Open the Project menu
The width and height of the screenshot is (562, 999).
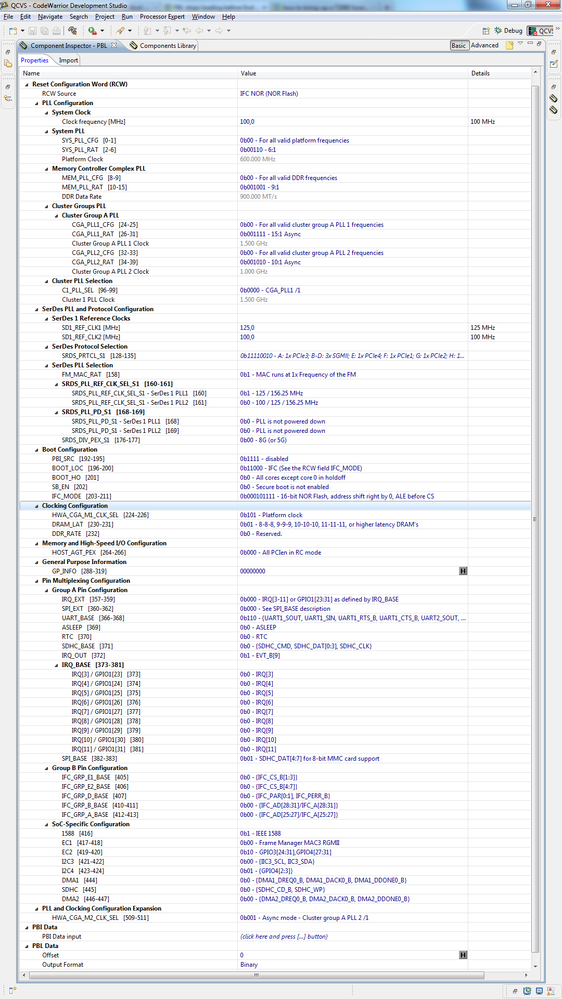click(x=105, y=16)
